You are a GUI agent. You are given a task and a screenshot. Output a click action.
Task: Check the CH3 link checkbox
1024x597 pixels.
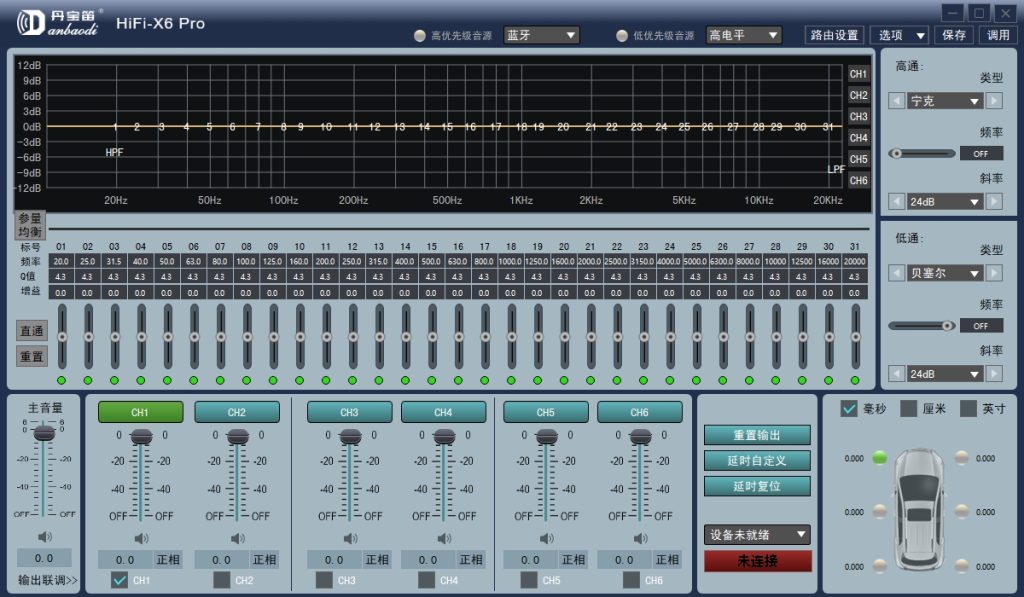324,579
